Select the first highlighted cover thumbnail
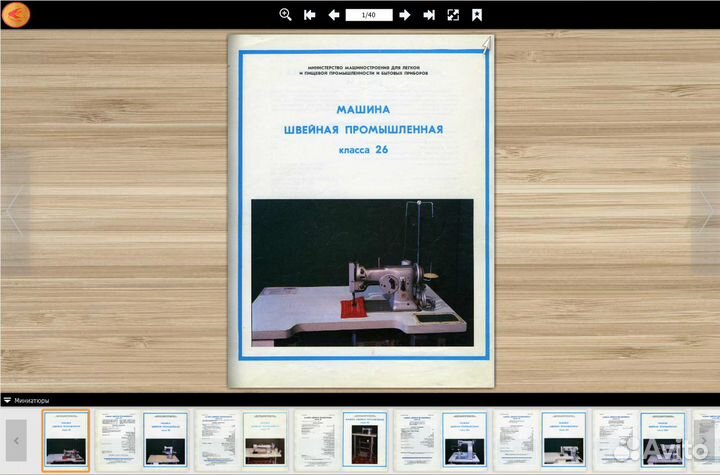Viewport: 720px width, 475px height. point(65,439)
